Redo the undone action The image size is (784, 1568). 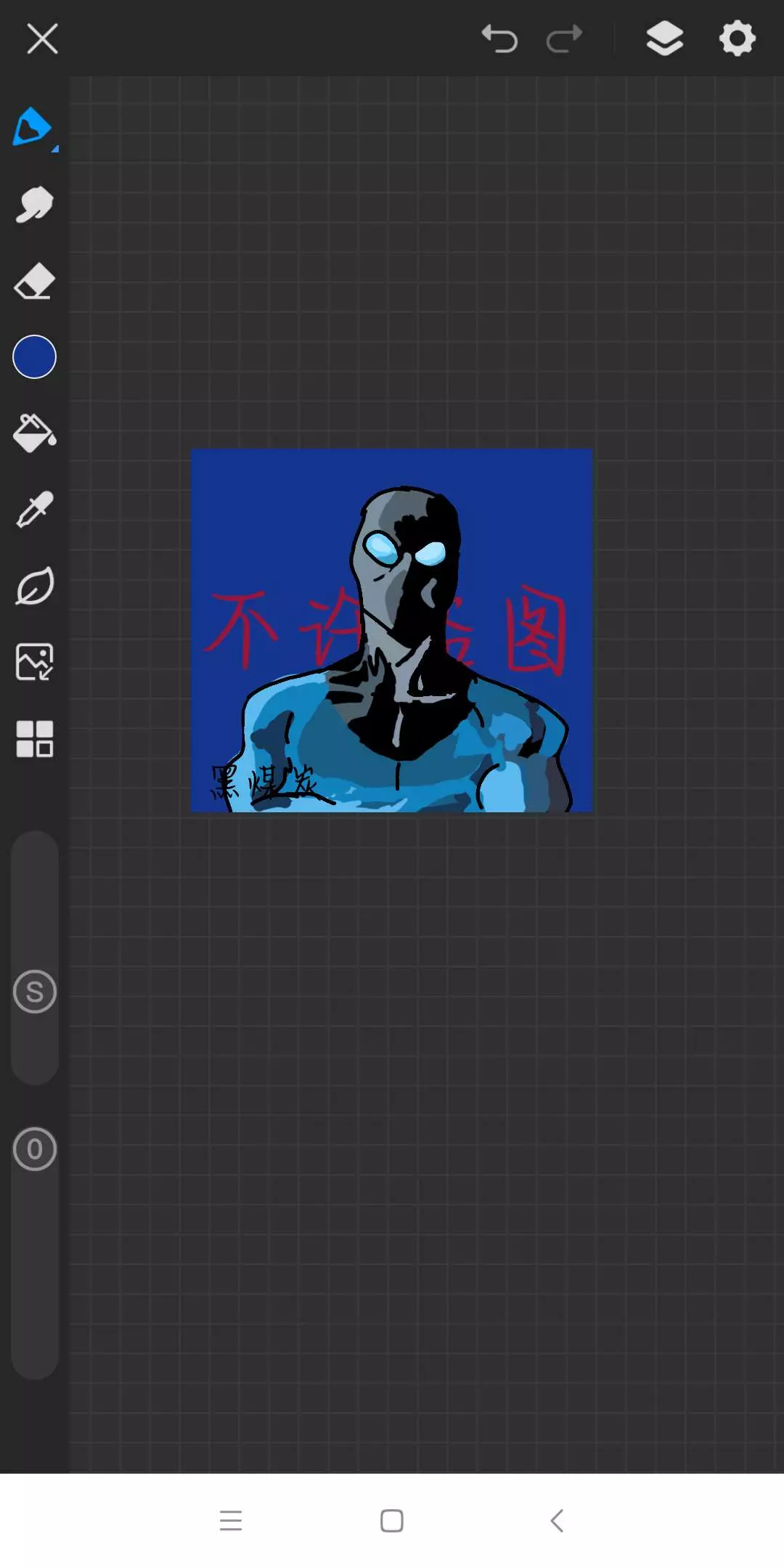point(564,38)
